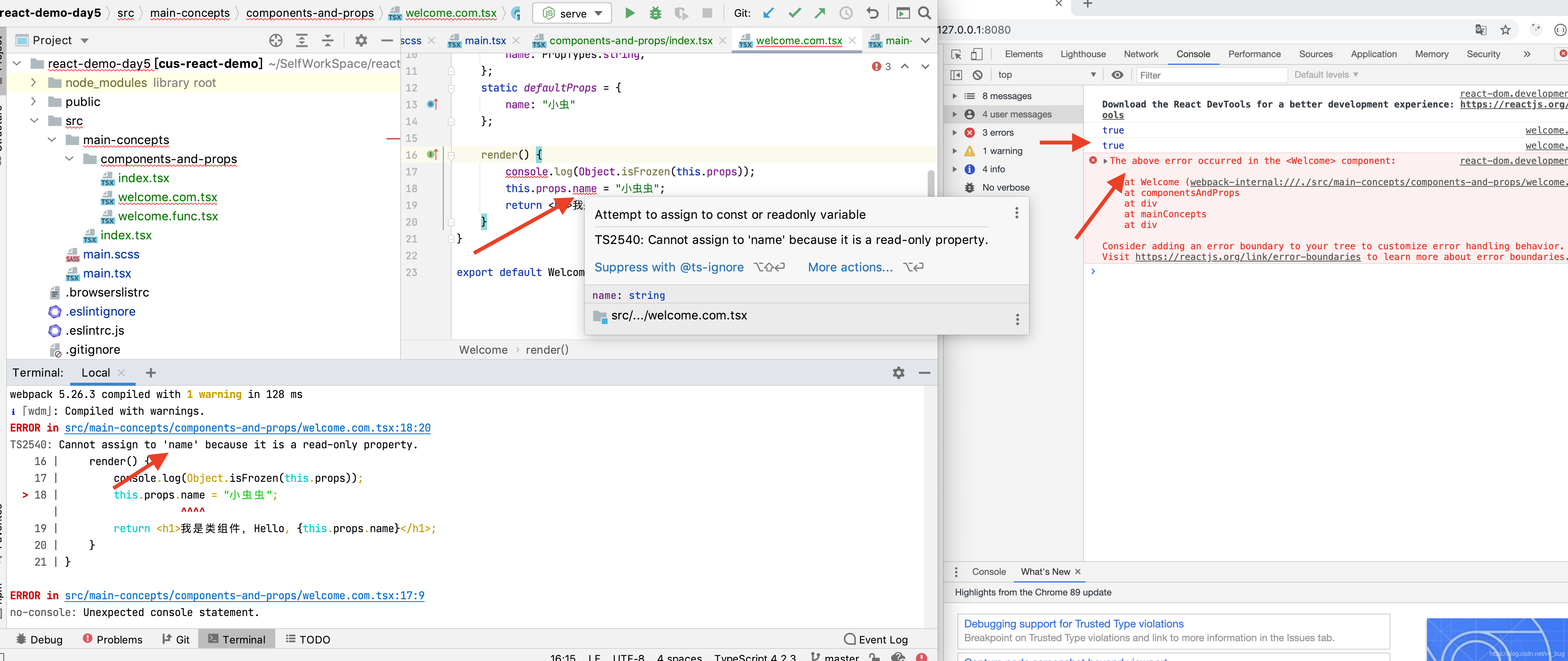Toggle live expression eye icon
1568x661 pixels.
[x=1117, y=75]
